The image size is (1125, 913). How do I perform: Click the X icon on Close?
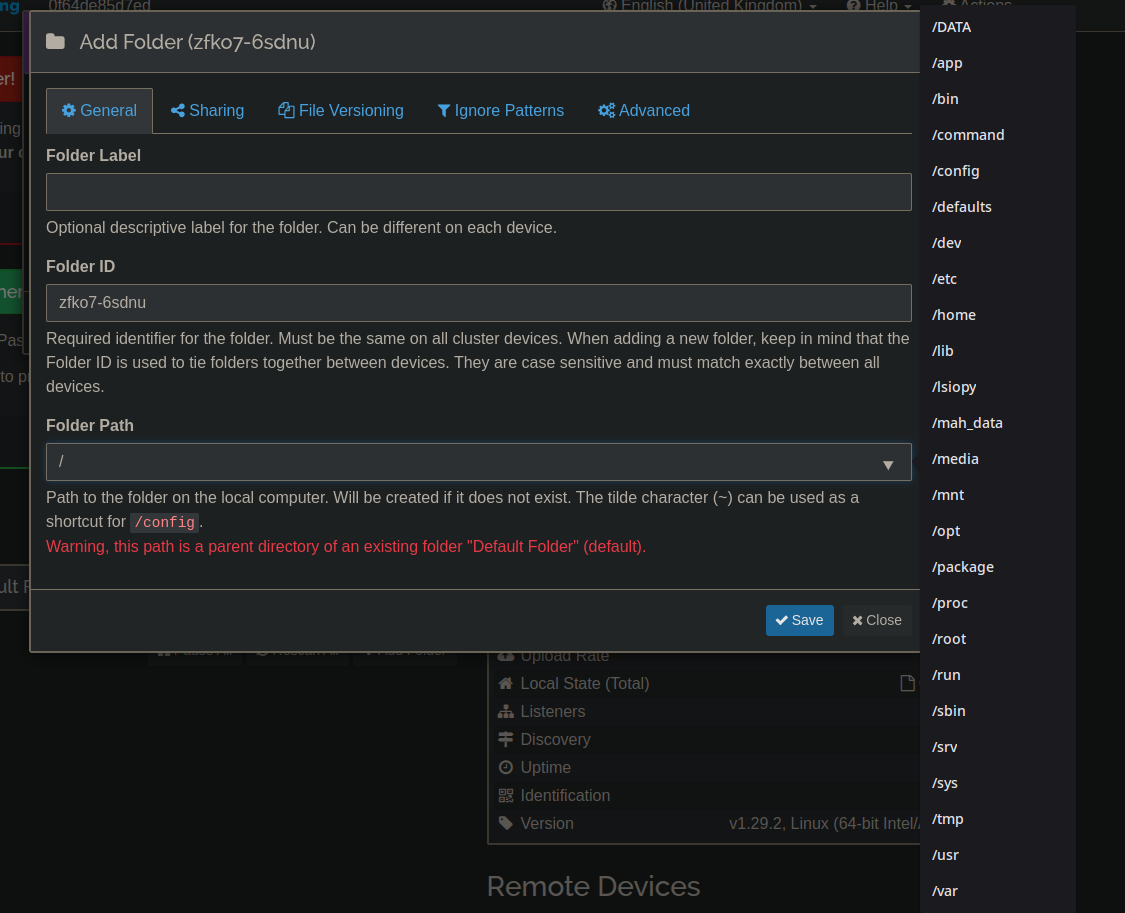point(857,621)
